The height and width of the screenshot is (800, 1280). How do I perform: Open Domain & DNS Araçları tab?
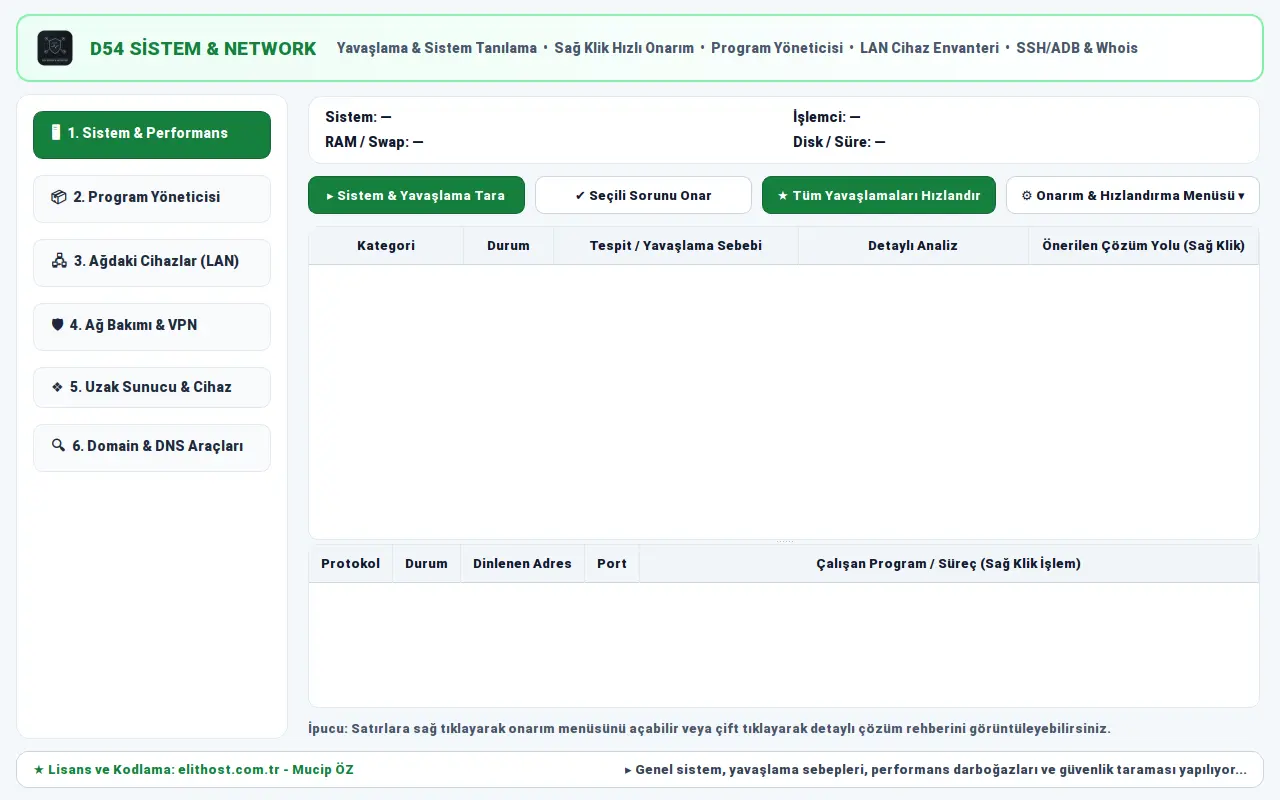coord(152,447)
